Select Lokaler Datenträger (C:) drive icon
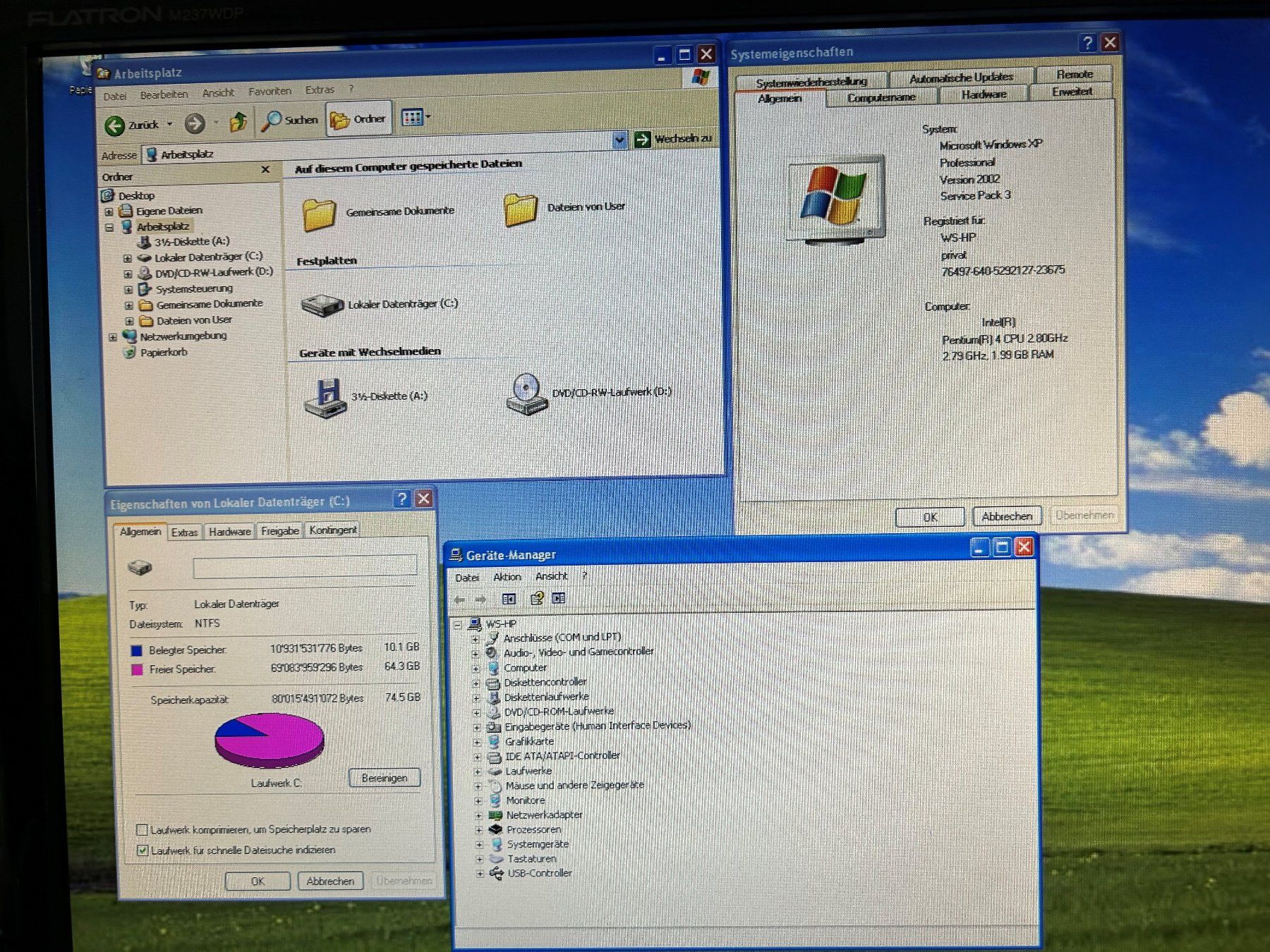Viewport: 1270px width, 952px height. [322, 305]
